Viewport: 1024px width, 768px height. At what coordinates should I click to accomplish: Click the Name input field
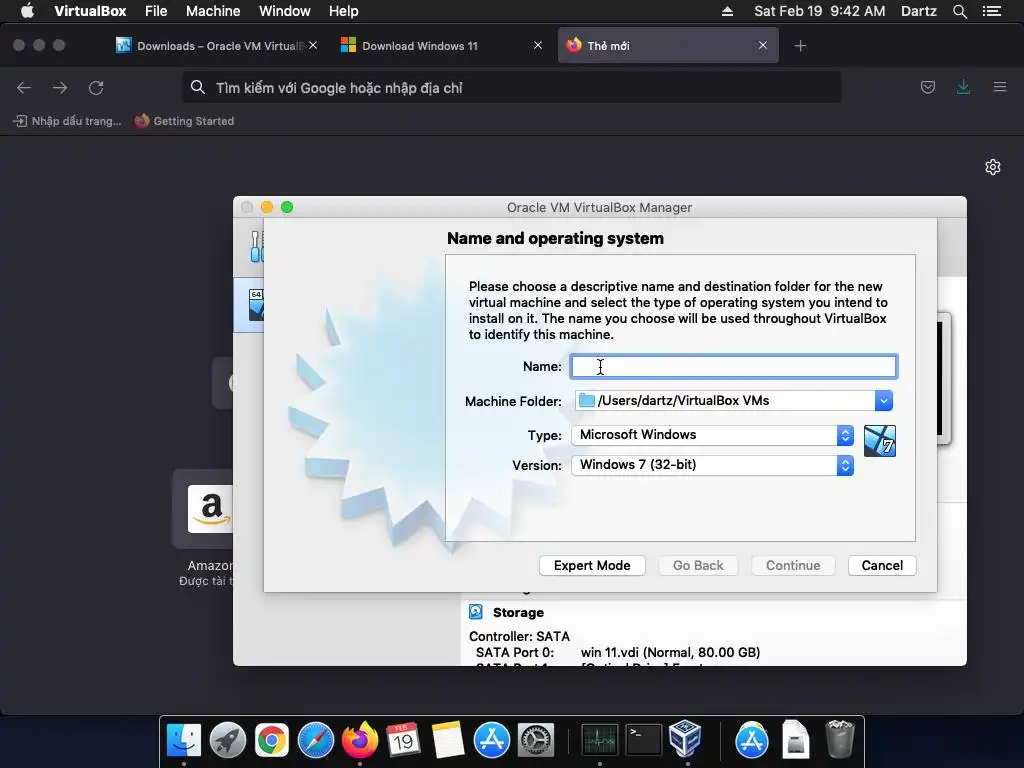point(733,366)
